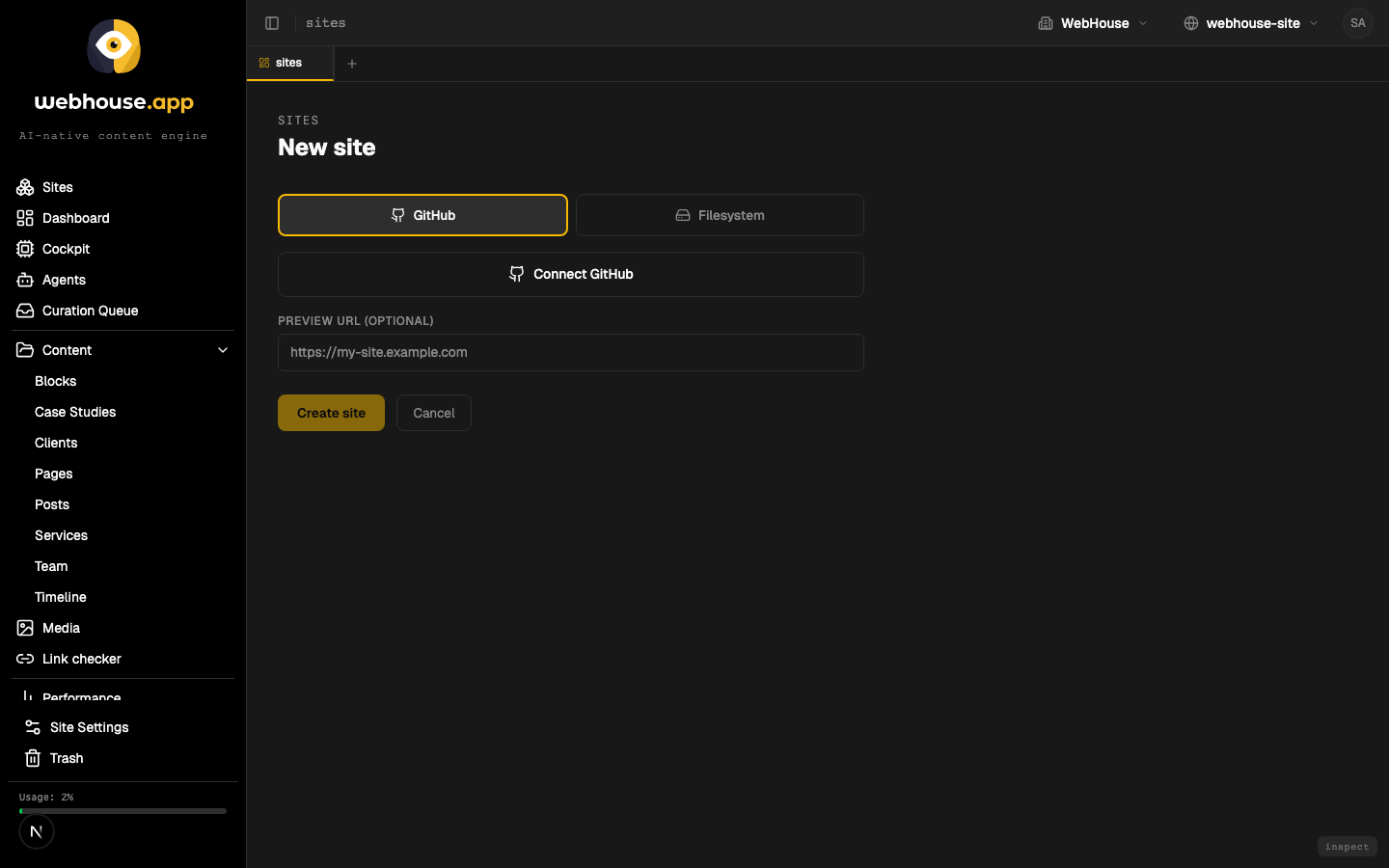The width and height of the screenshot is (1389, 868).
Task: Click the Create site button
Action: coord(331,413)
